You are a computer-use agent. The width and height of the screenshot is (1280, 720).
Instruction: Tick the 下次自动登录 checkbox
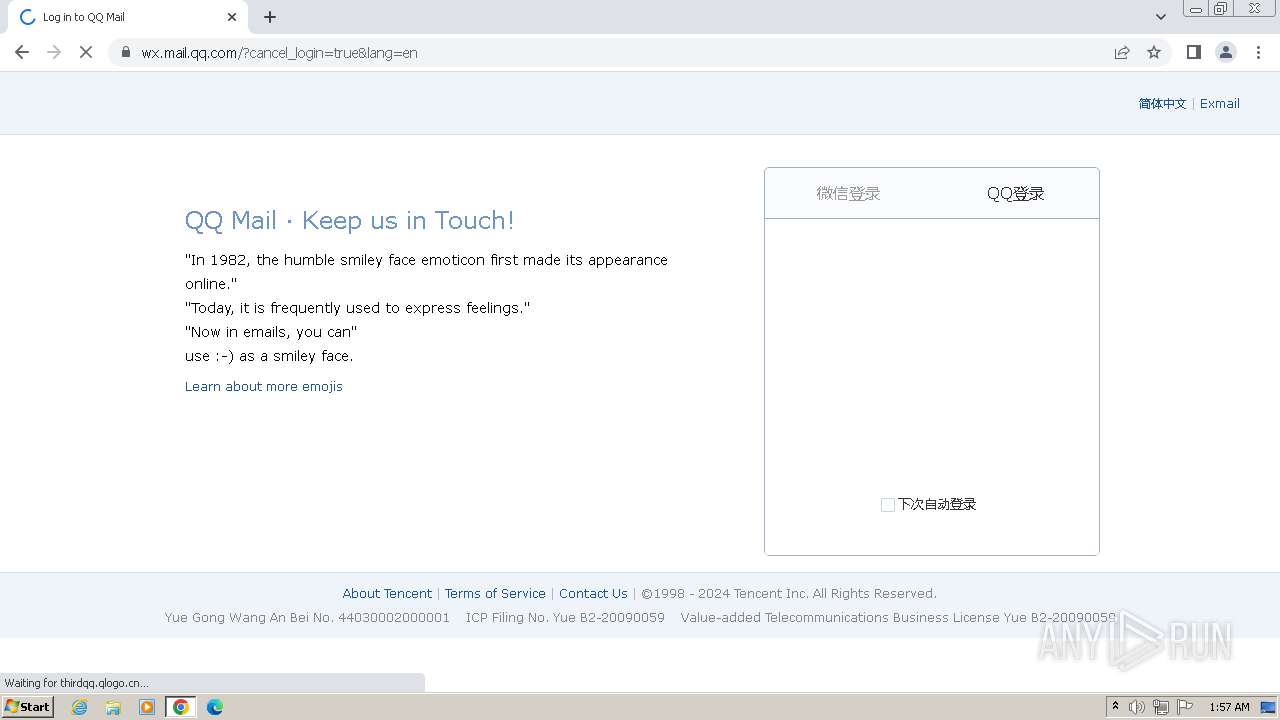(887, 505)
